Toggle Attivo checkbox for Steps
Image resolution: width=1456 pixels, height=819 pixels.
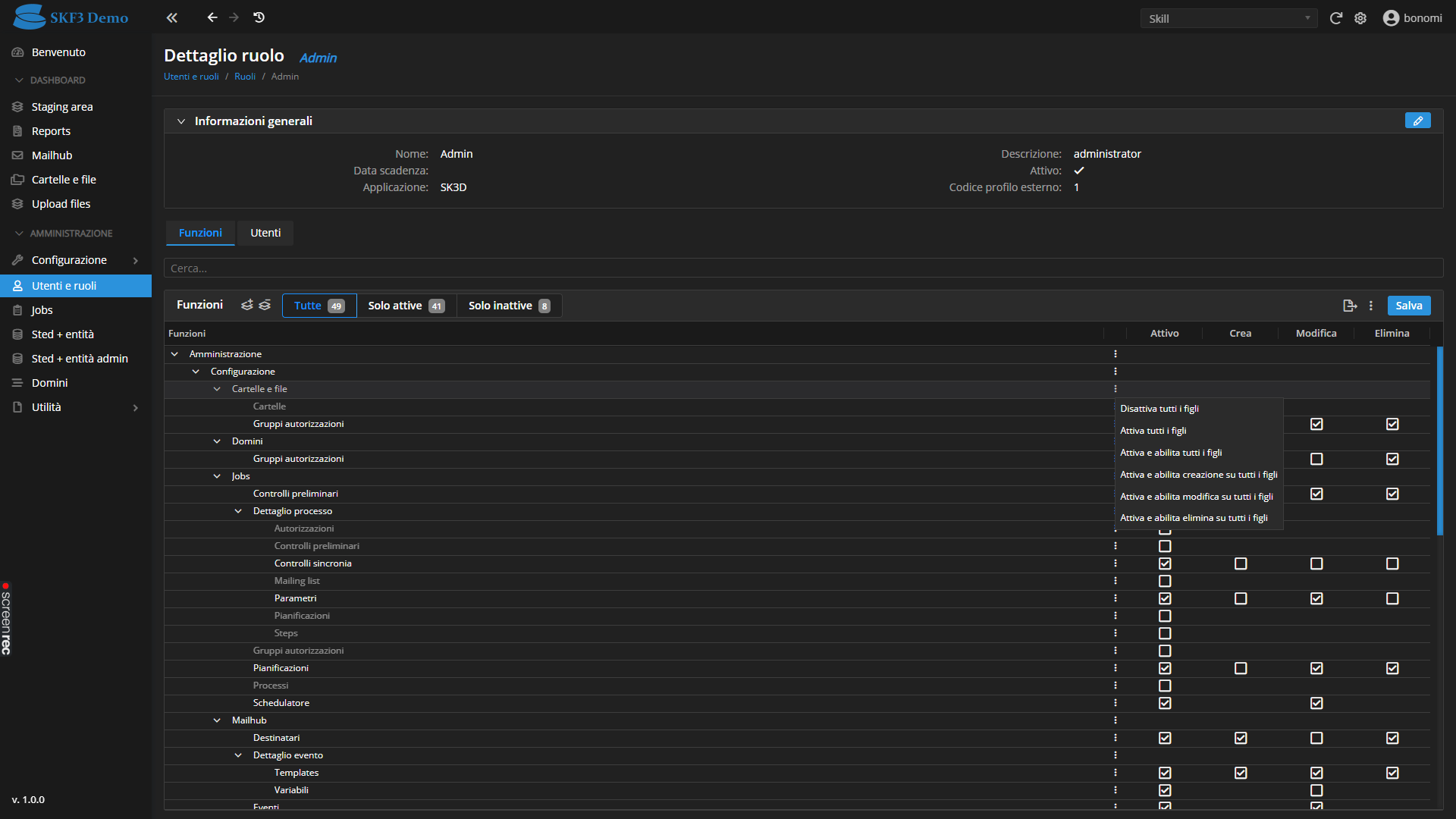(1165, 633)
